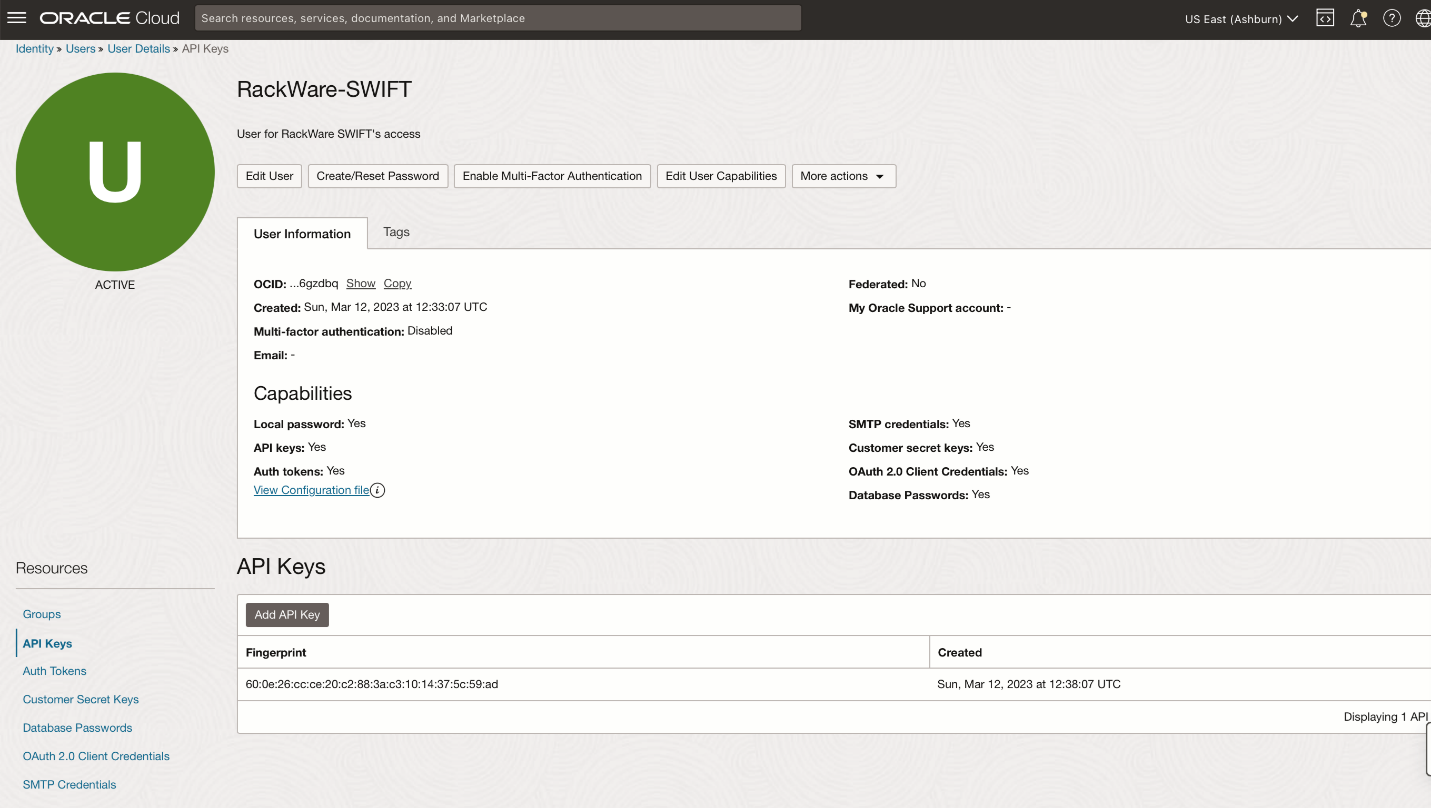This screenshot has width=1431, height=808.
Task: Open the hamburger navigation menu
Action: pos(16,18)
